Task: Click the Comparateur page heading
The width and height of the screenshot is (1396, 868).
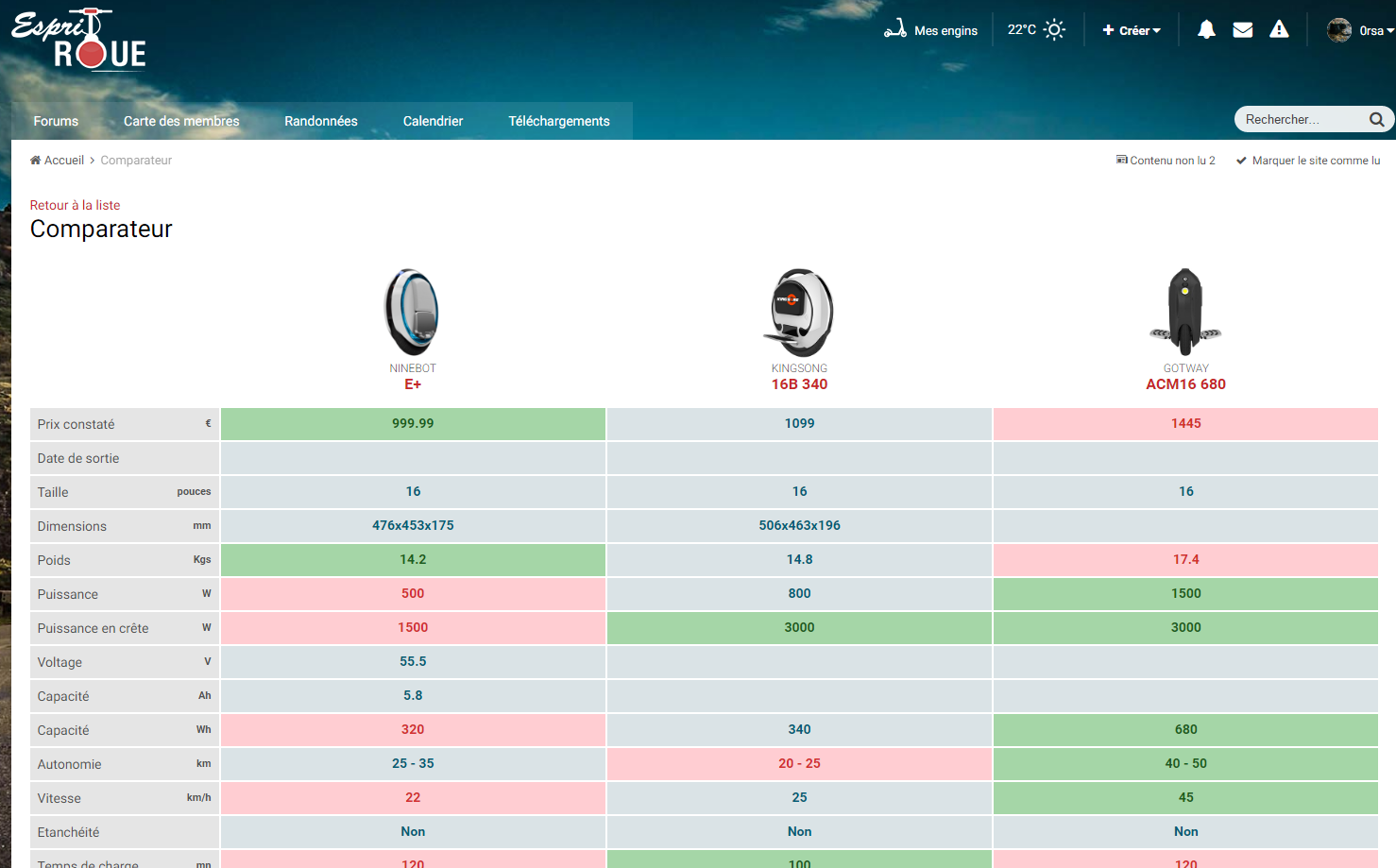Action: pyautogui.click(x=101, y=229)
